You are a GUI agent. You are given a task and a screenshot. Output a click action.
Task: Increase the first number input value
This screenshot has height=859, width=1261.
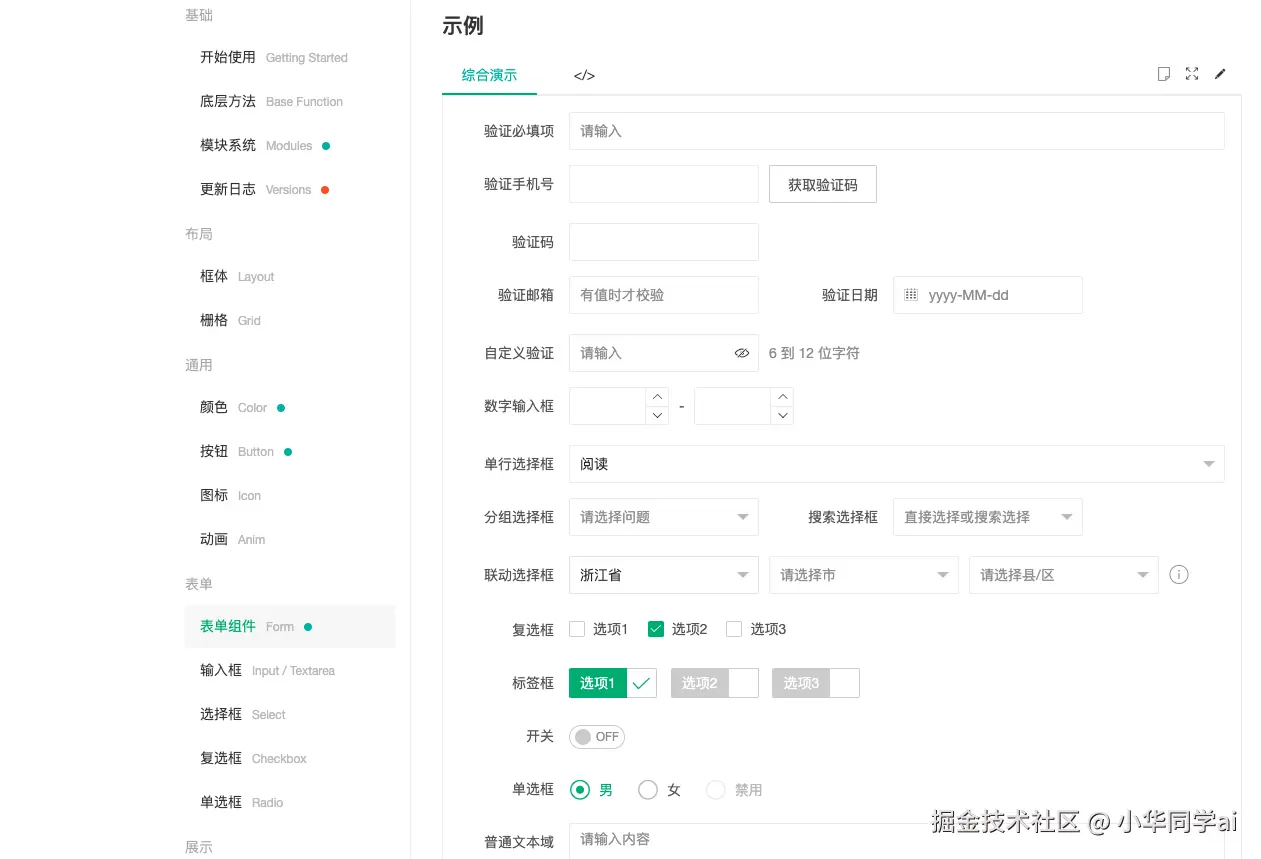pyautogui.click(x=657, y=397)
